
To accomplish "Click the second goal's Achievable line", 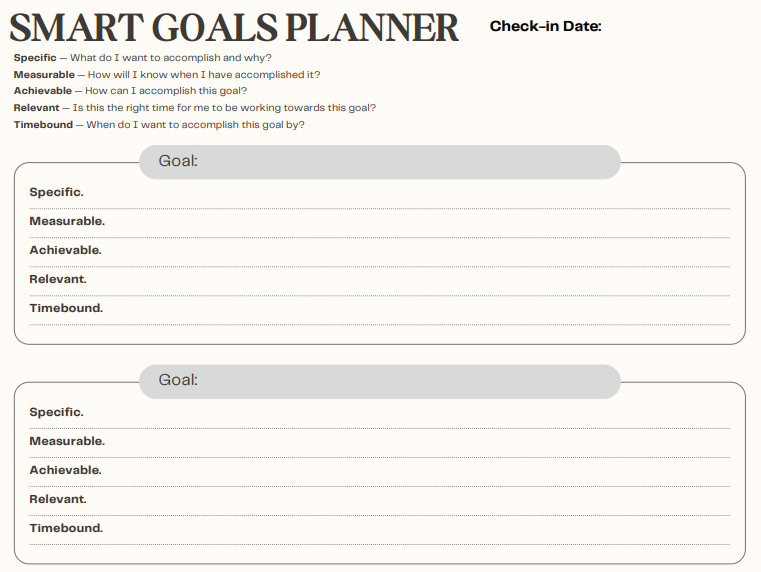I will 380,473.
